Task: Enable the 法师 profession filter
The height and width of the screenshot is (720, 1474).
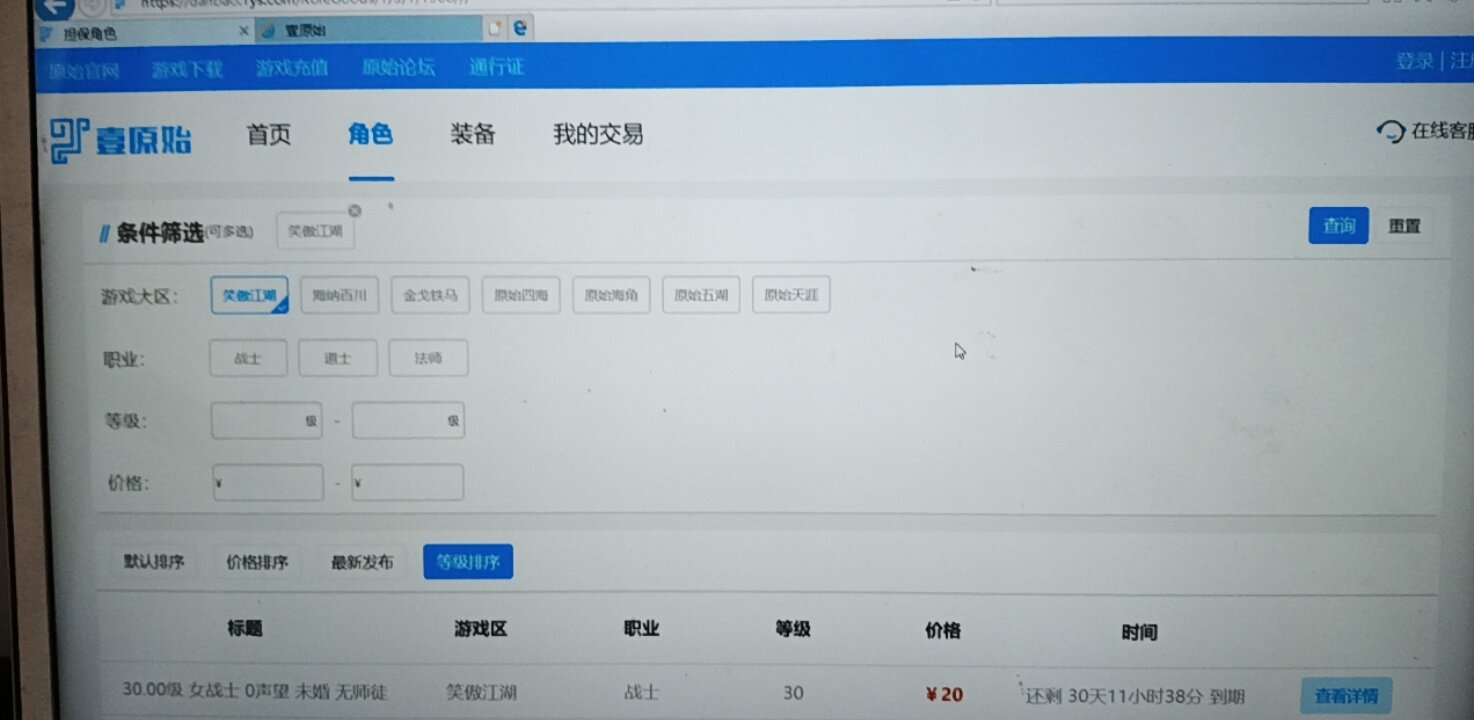Action: click(428, 358)
